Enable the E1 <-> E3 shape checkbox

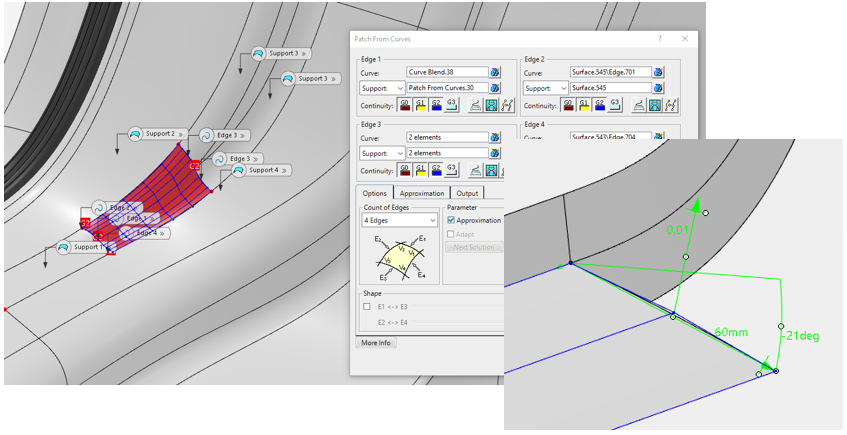(366, 307)
